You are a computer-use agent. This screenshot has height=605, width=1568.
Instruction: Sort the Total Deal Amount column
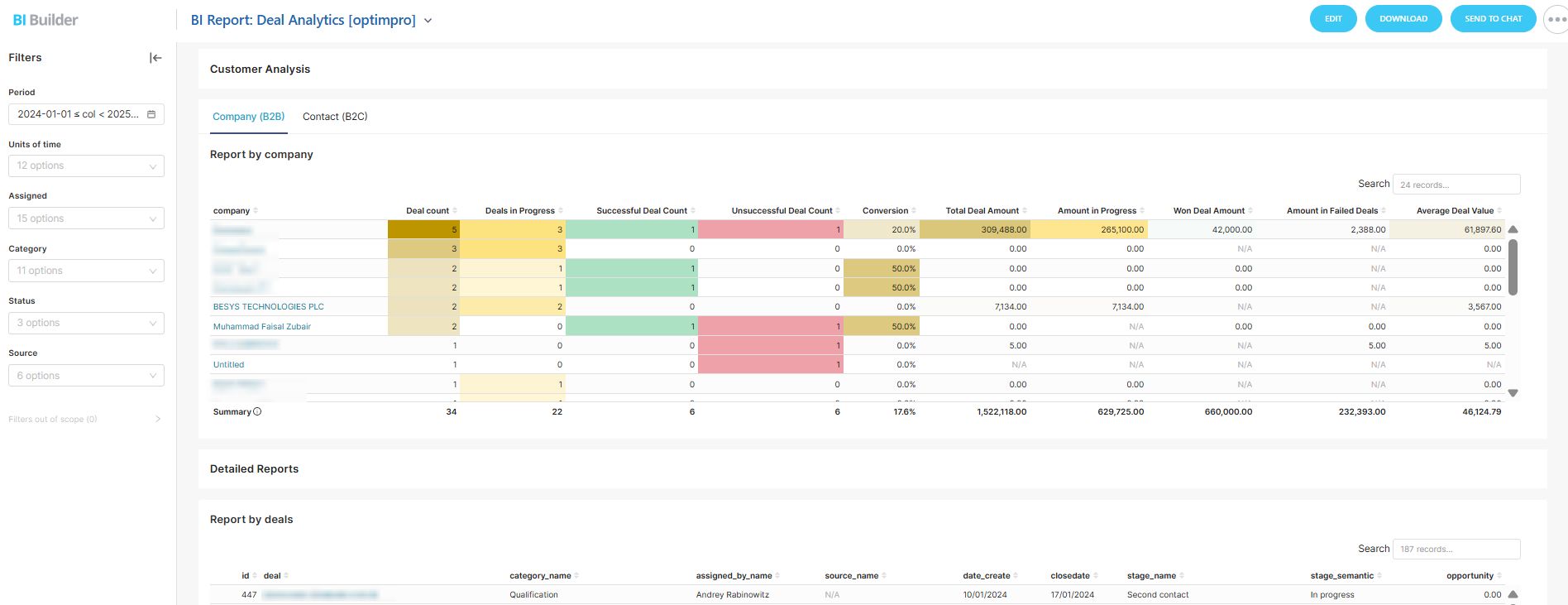coord(1025,211)
